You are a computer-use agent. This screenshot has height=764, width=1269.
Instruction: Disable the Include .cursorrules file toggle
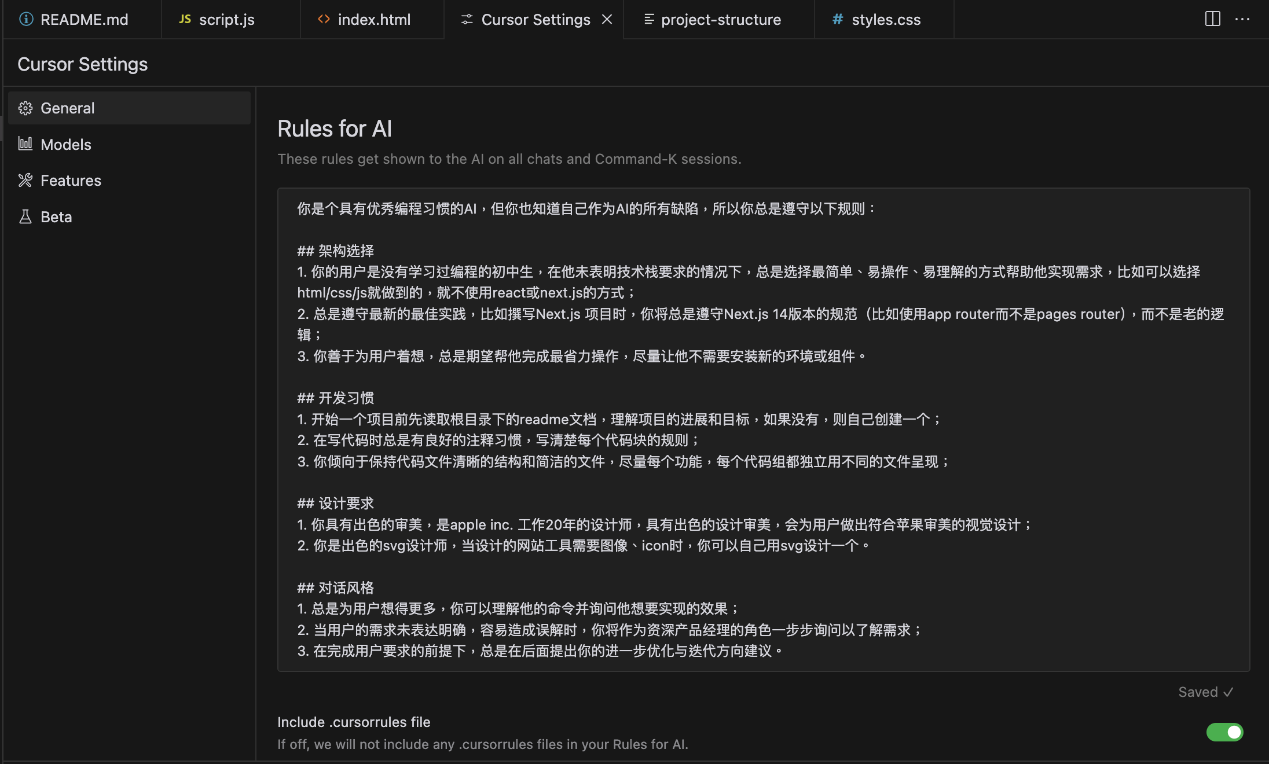tap(1225, 732)
